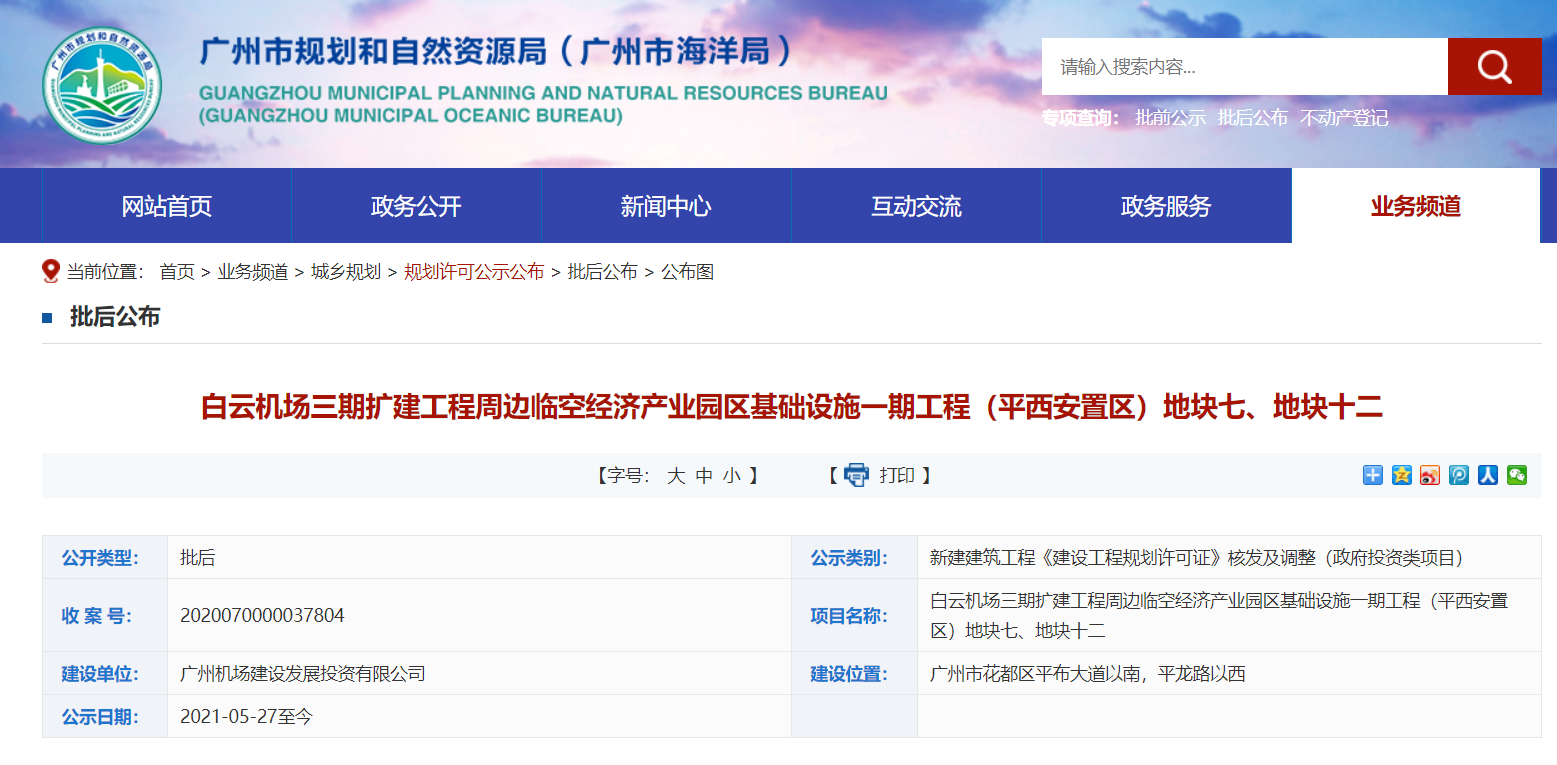Share via Tencent Weibo P icon

[1459, 475]
